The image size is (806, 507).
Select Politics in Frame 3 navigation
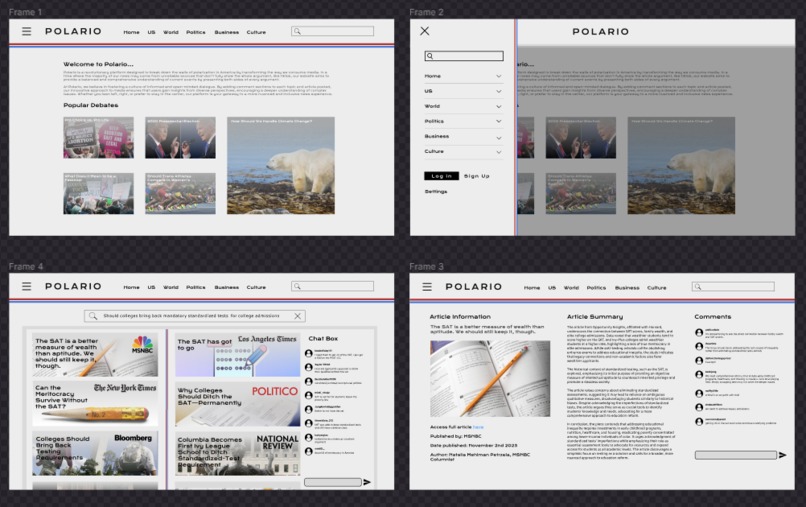click(x=596, y=288)
